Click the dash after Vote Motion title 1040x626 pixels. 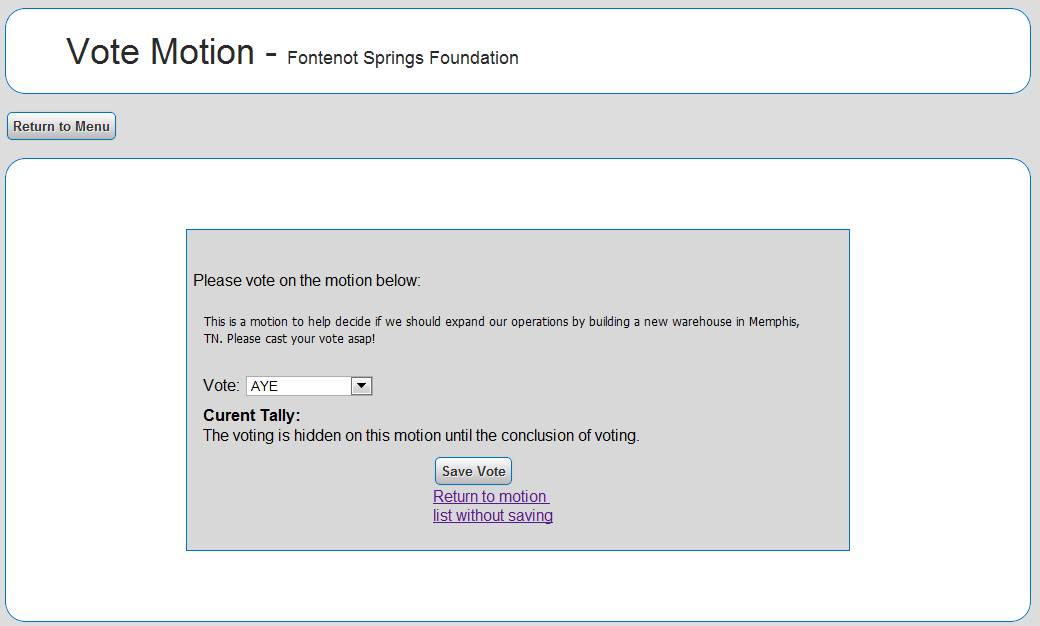point(271,53)
